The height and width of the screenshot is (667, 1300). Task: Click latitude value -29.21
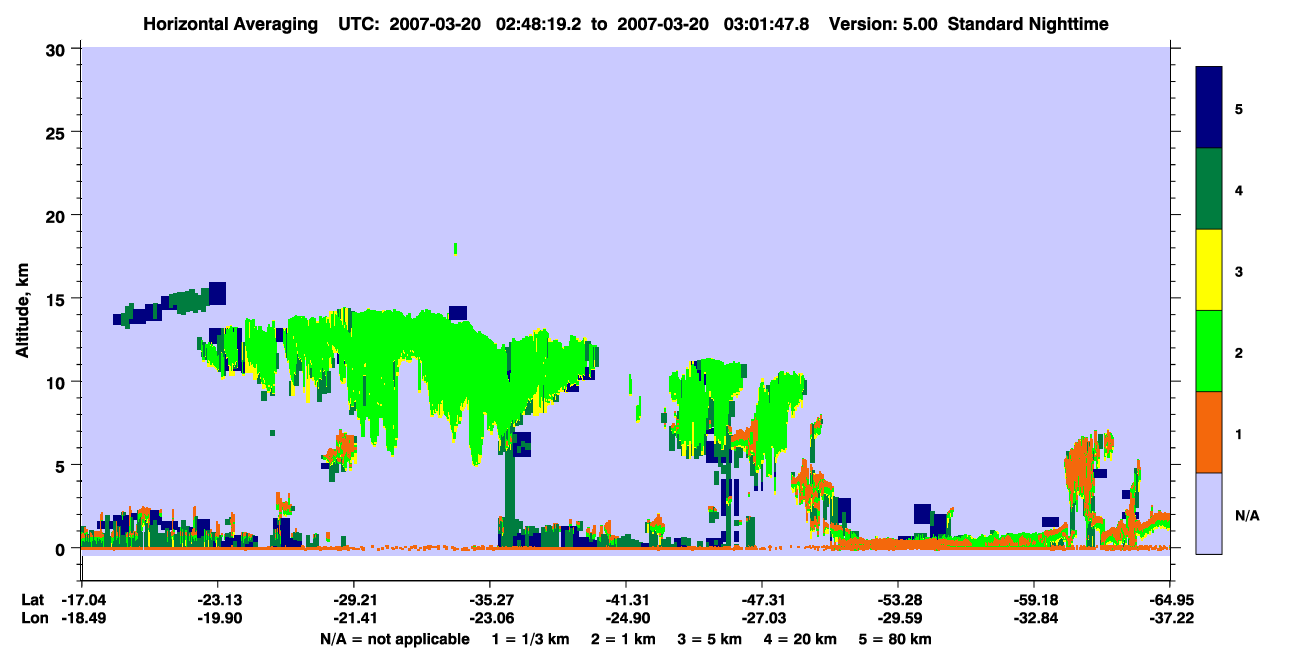(x=354, y=600)
